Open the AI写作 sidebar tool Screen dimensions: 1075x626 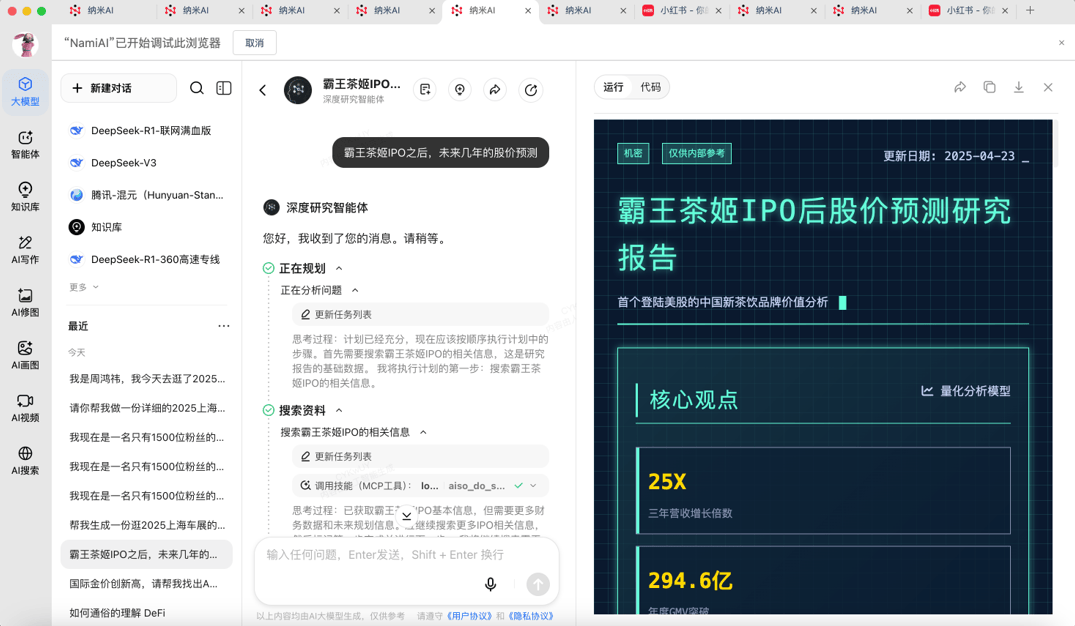pos(25,250)
